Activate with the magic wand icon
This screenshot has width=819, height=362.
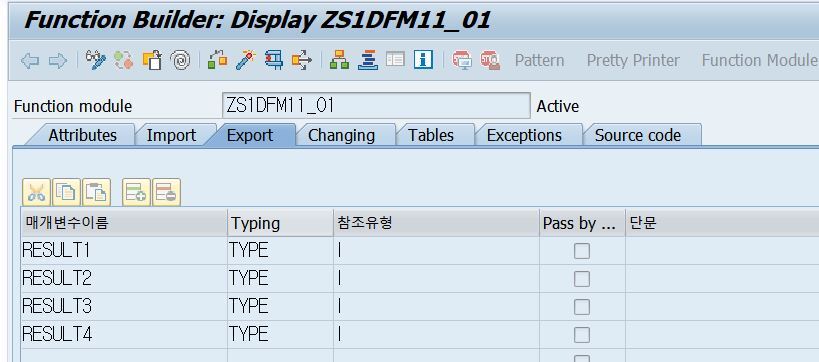tap(245, 61)
